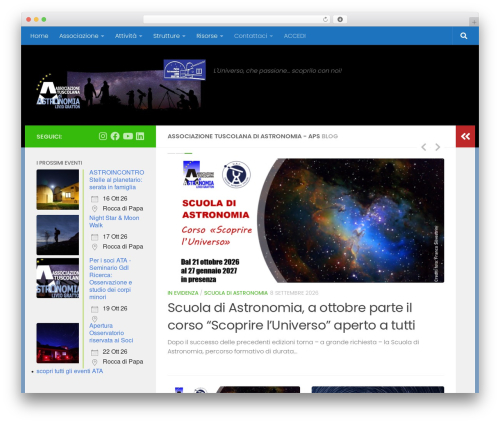Click scopri tutti gli eventi ATA link
Image resolution: width=500 pixels, height=423 pixels.
(70, 371)
